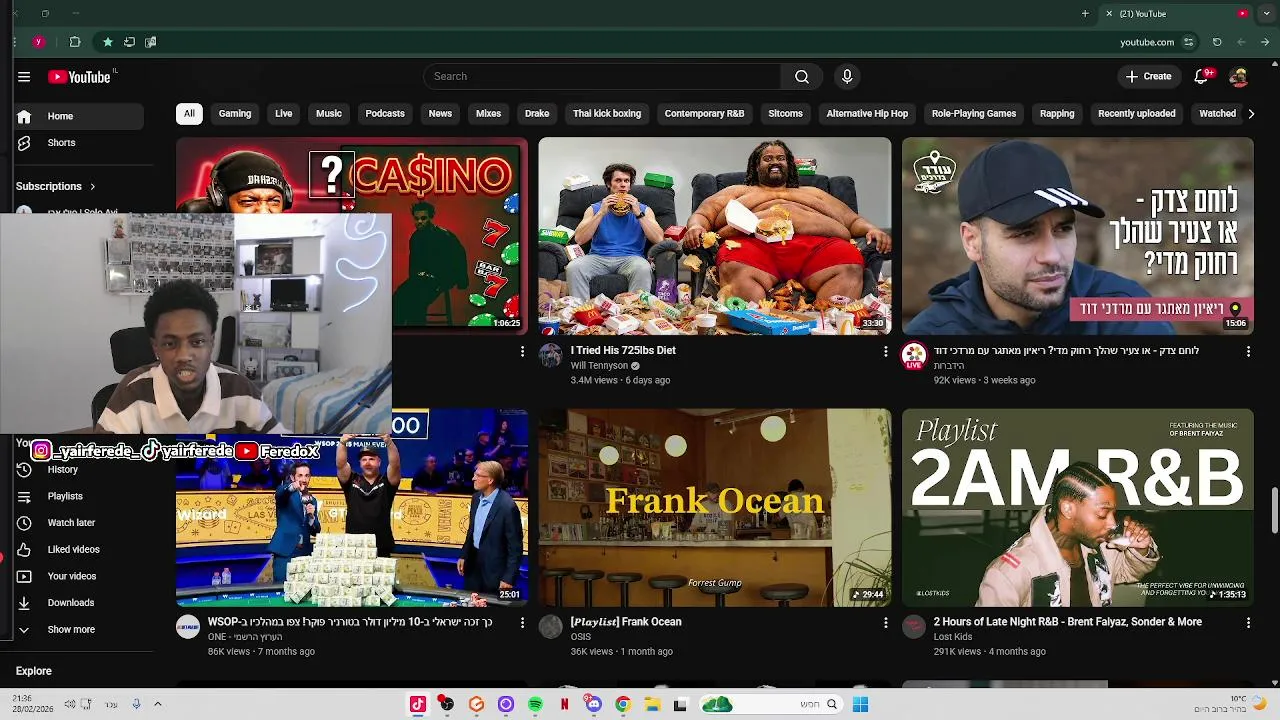Open the Will Tennyson channel link
The height and width of the screenshot is (720, 1280).
pos(599,366)
